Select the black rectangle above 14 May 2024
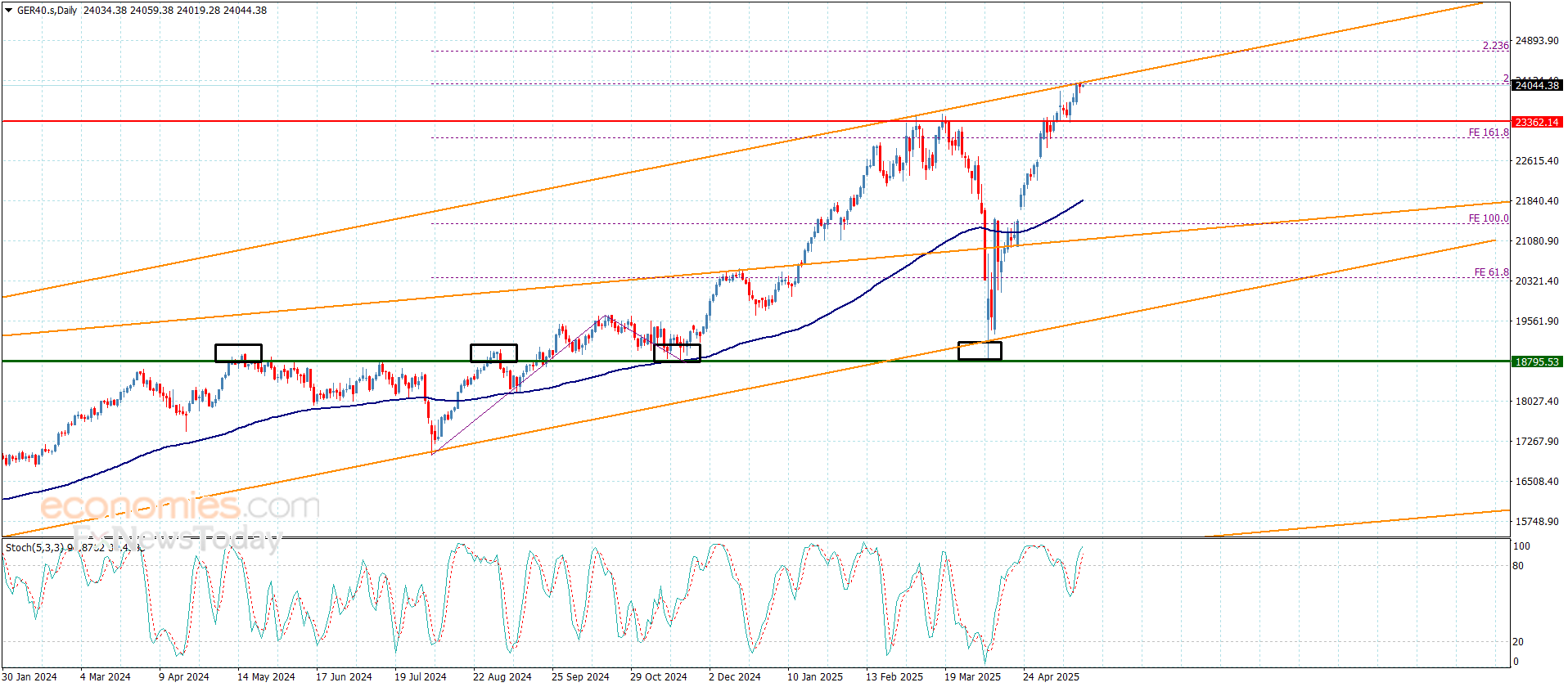 tap(238, 352)
